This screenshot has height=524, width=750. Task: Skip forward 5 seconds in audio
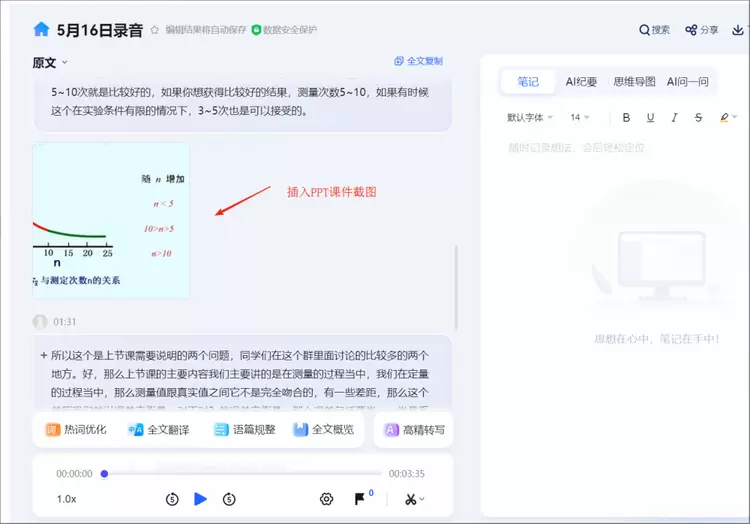click(229, 499)
